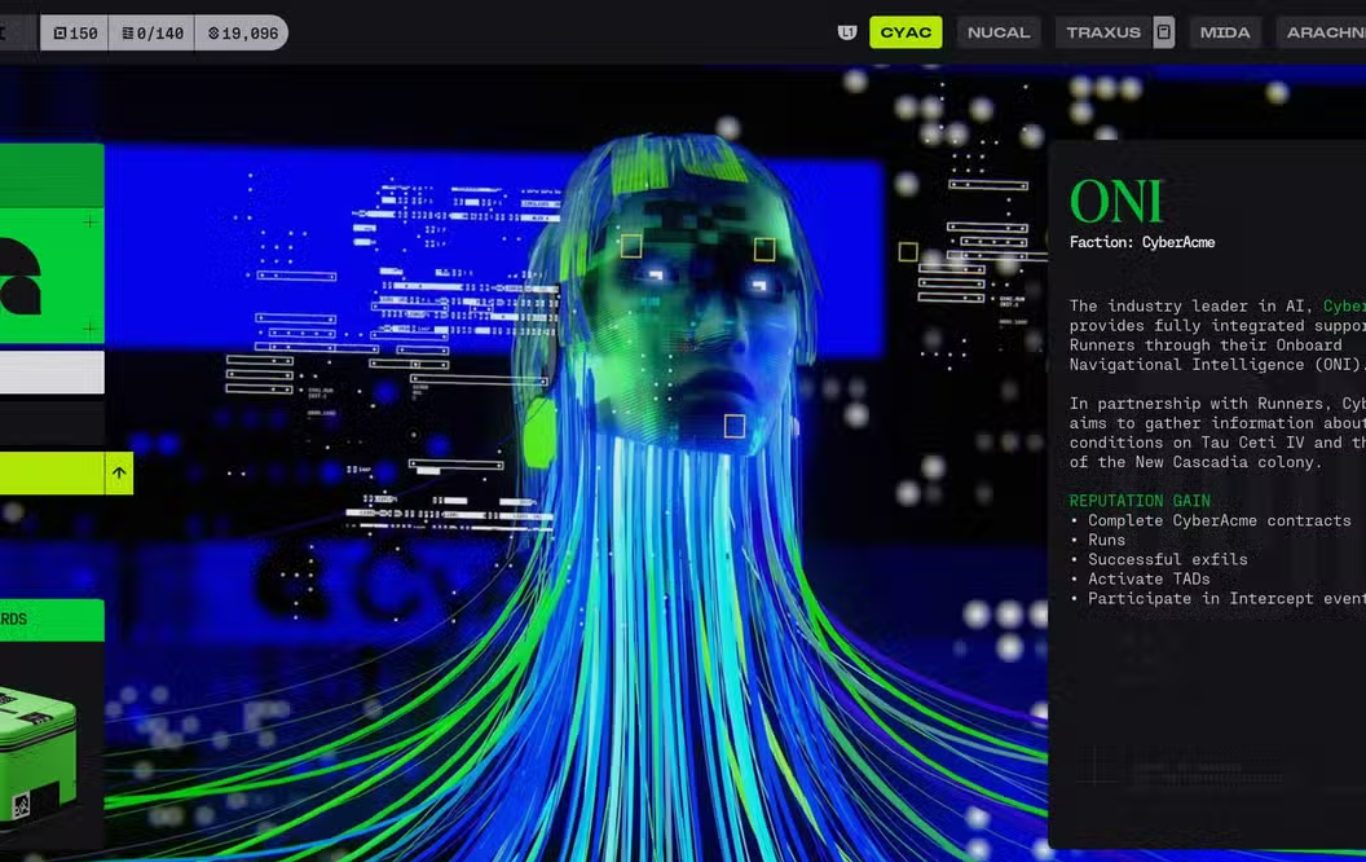Click the notification badge icon beside TRAXUS
The width and height of the screenshot is (1366, 862).
1163,32
